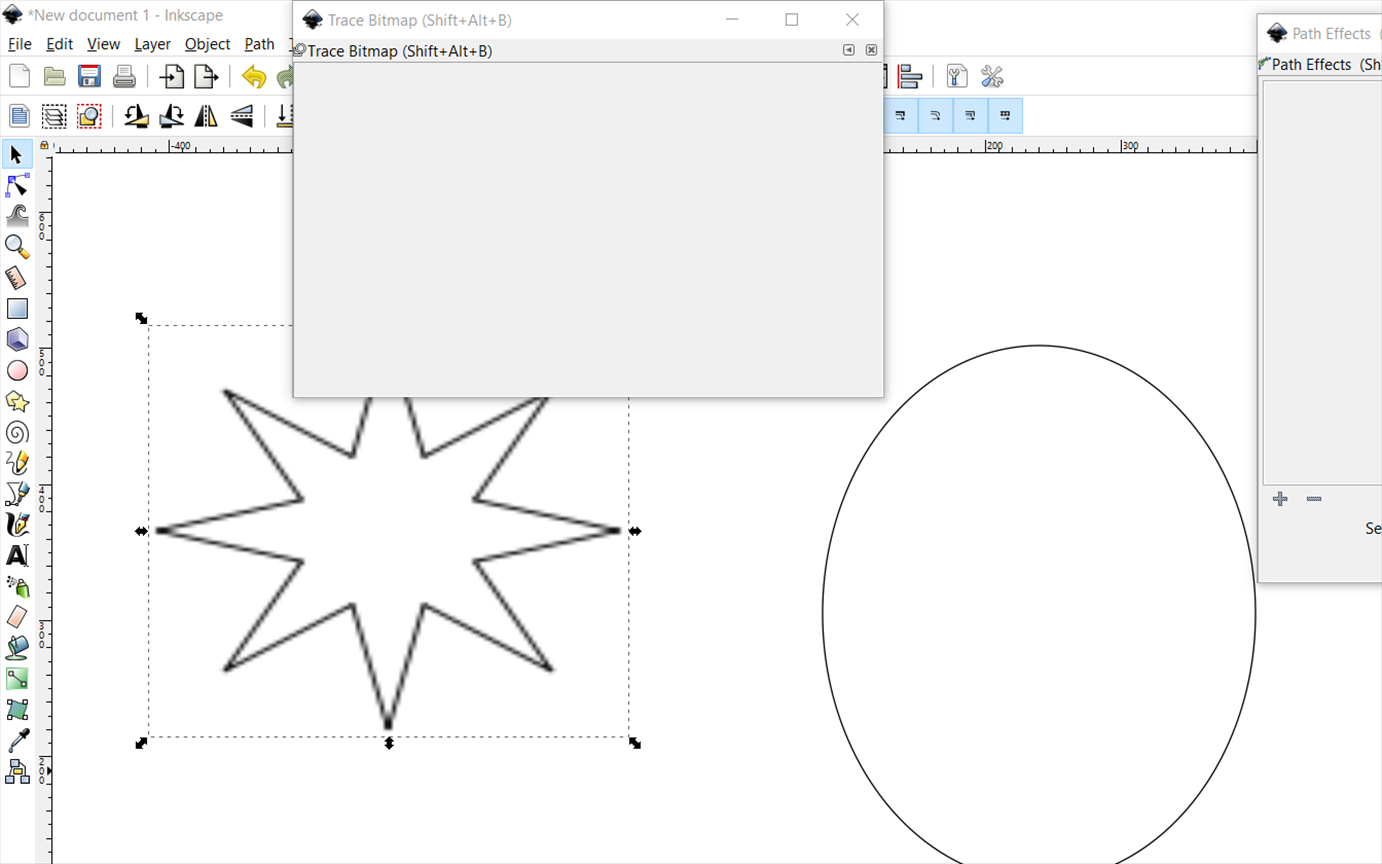This screenshot has height=864, width=1382.
Task: Toggle move patterns with object
Action: pyautogui.click(x=1005, y=116)
